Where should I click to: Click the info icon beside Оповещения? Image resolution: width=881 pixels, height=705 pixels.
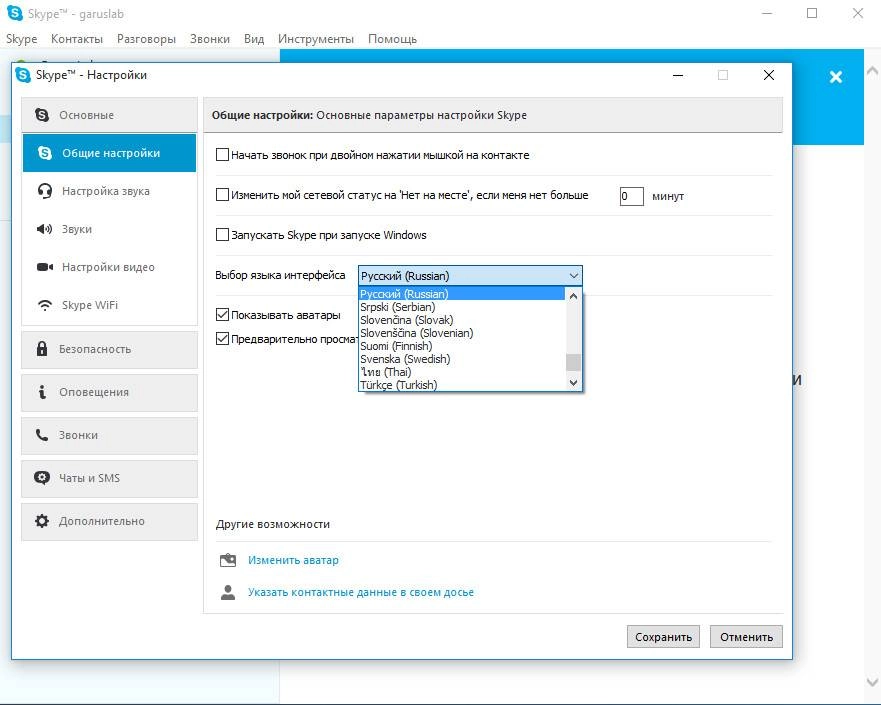coord(42,392)
